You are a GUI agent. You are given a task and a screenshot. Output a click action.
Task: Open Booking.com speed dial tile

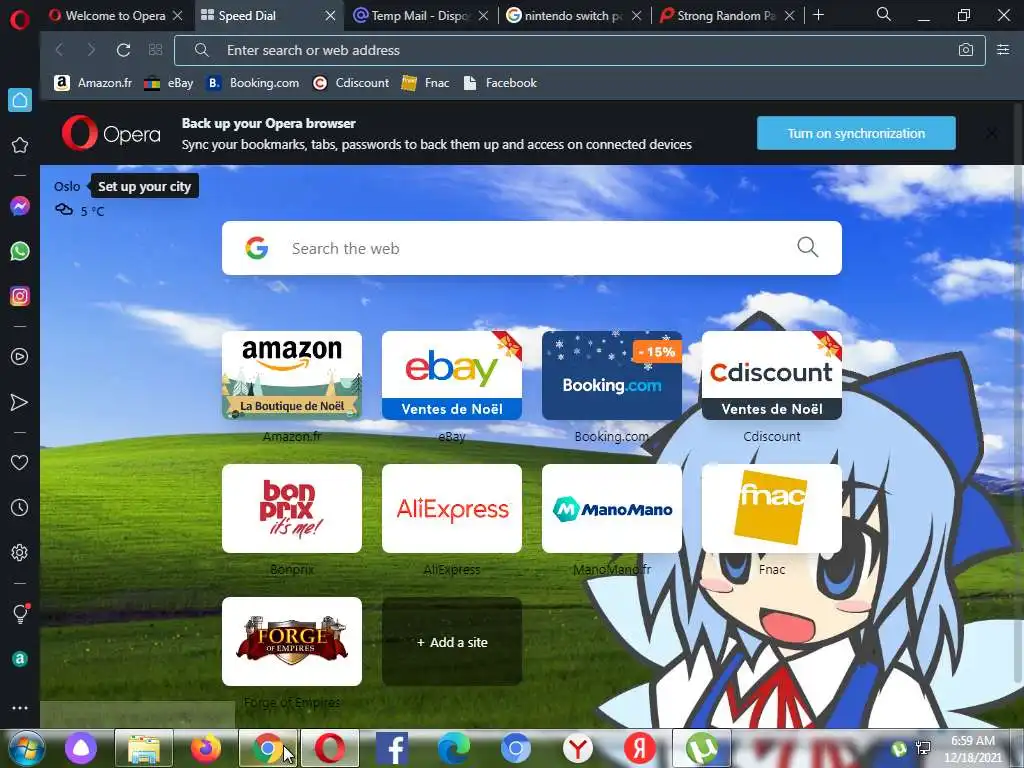point(612,376)
